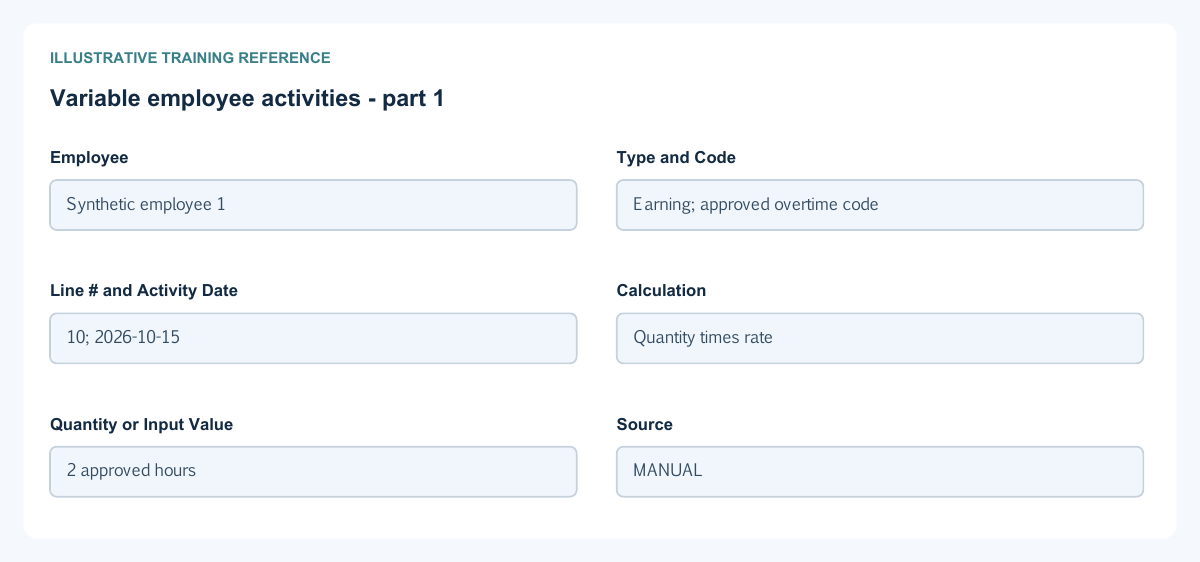This screenshot has height=562, width=1200.
Task: Click the 'Line # and Activity Date' label
Action: pyautogui.click(x=144, y=291)
